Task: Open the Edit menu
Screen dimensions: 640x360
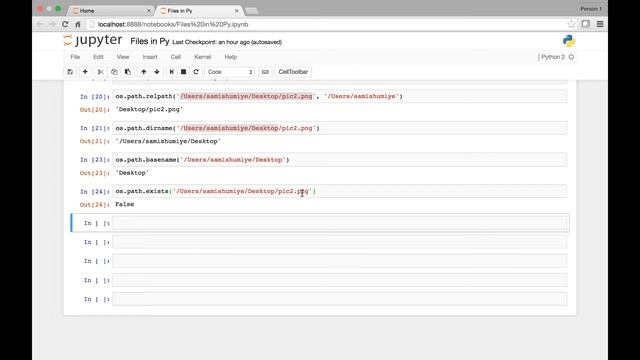Action: click(98, 57)
